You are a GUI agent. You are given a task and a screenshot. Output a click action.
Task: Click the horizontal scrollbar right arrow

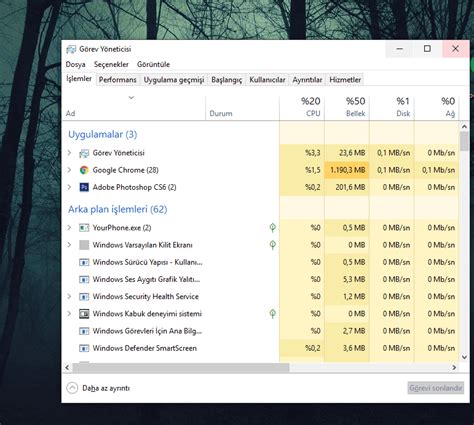(454, 368)
